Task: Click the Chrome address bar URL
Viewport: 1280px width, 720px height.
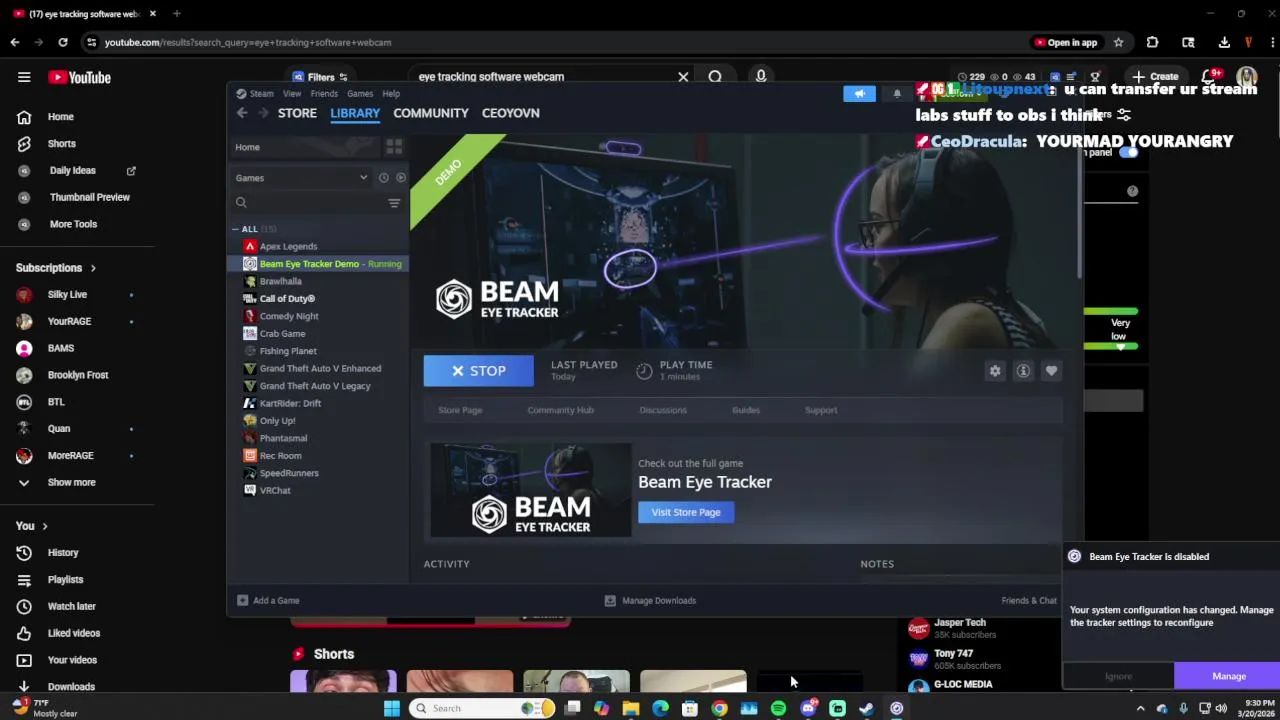Action: tap(248, 42)
